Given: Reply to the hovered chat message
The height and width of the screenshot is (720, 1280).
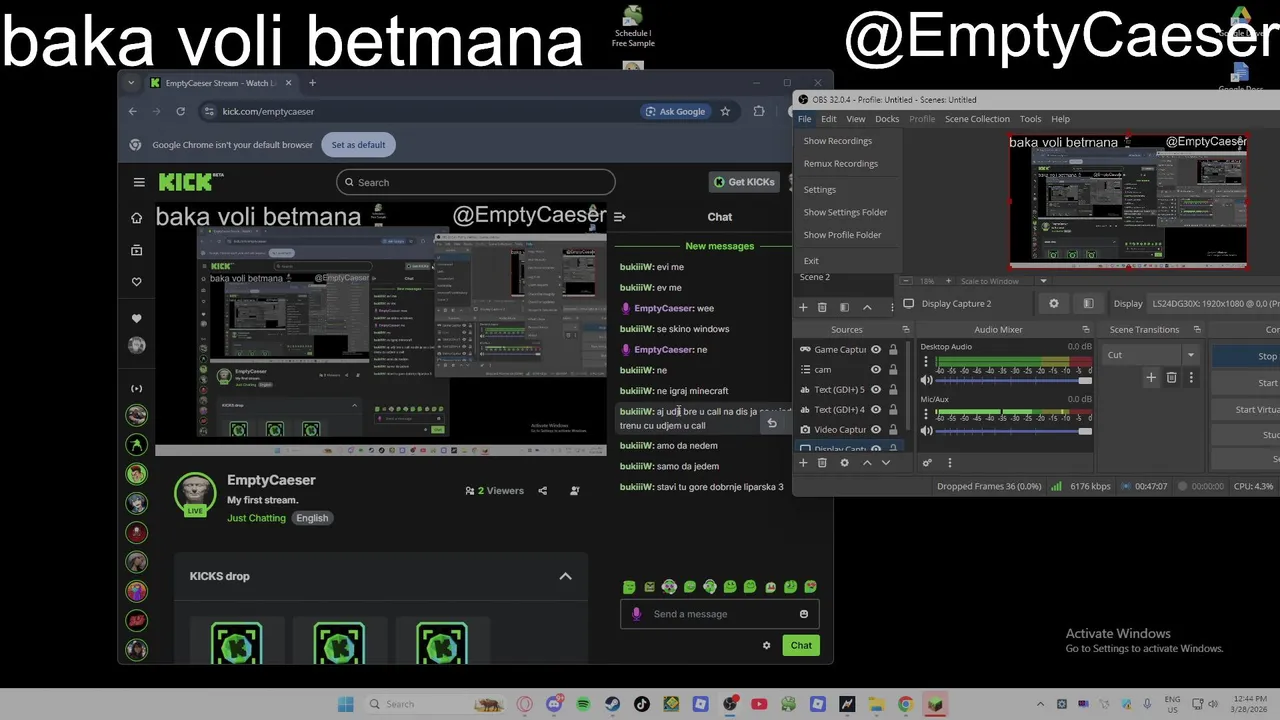Looking at the screenshot, I should pyautogui.click(x=771, y=423).
